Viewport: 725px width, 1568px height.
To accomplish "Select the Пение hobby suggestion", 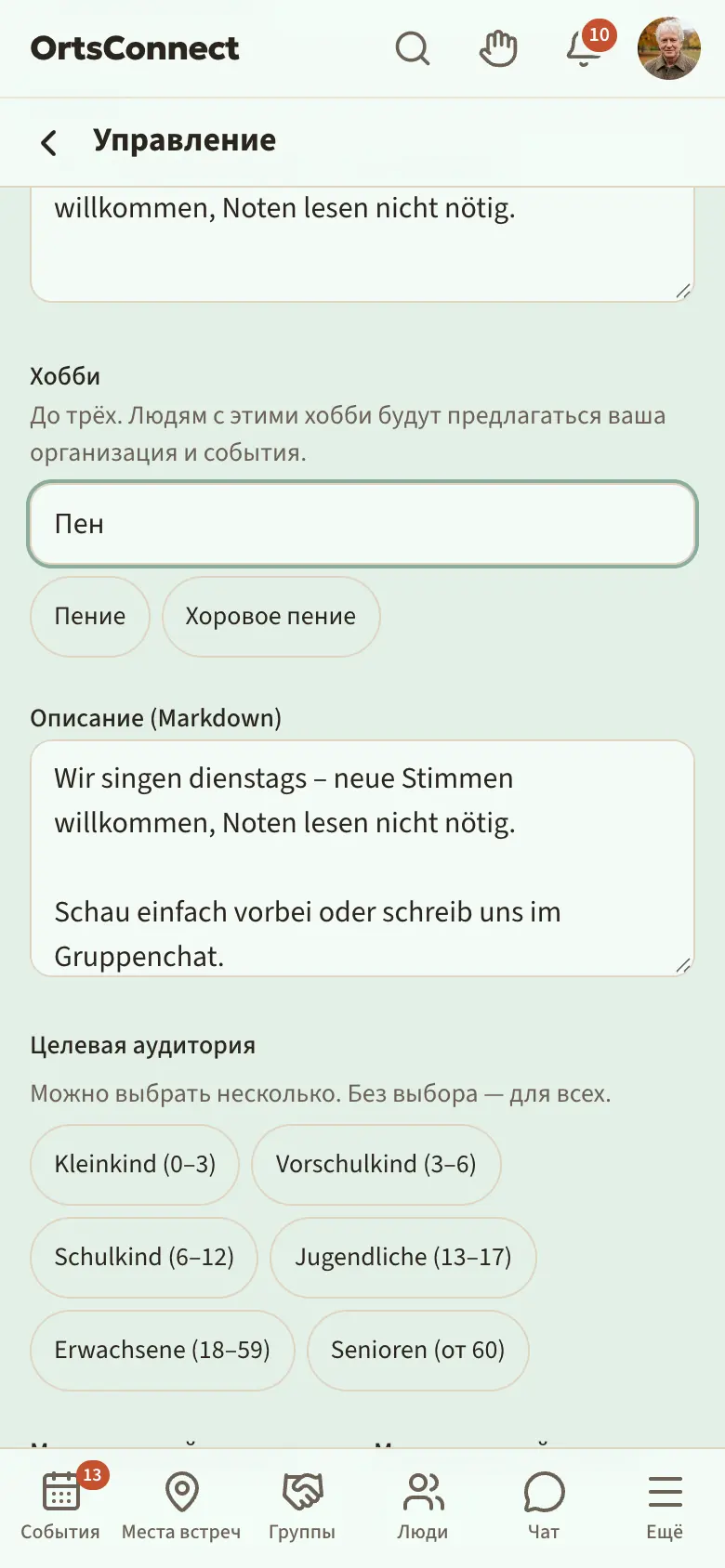I will [x=90, y=617].
